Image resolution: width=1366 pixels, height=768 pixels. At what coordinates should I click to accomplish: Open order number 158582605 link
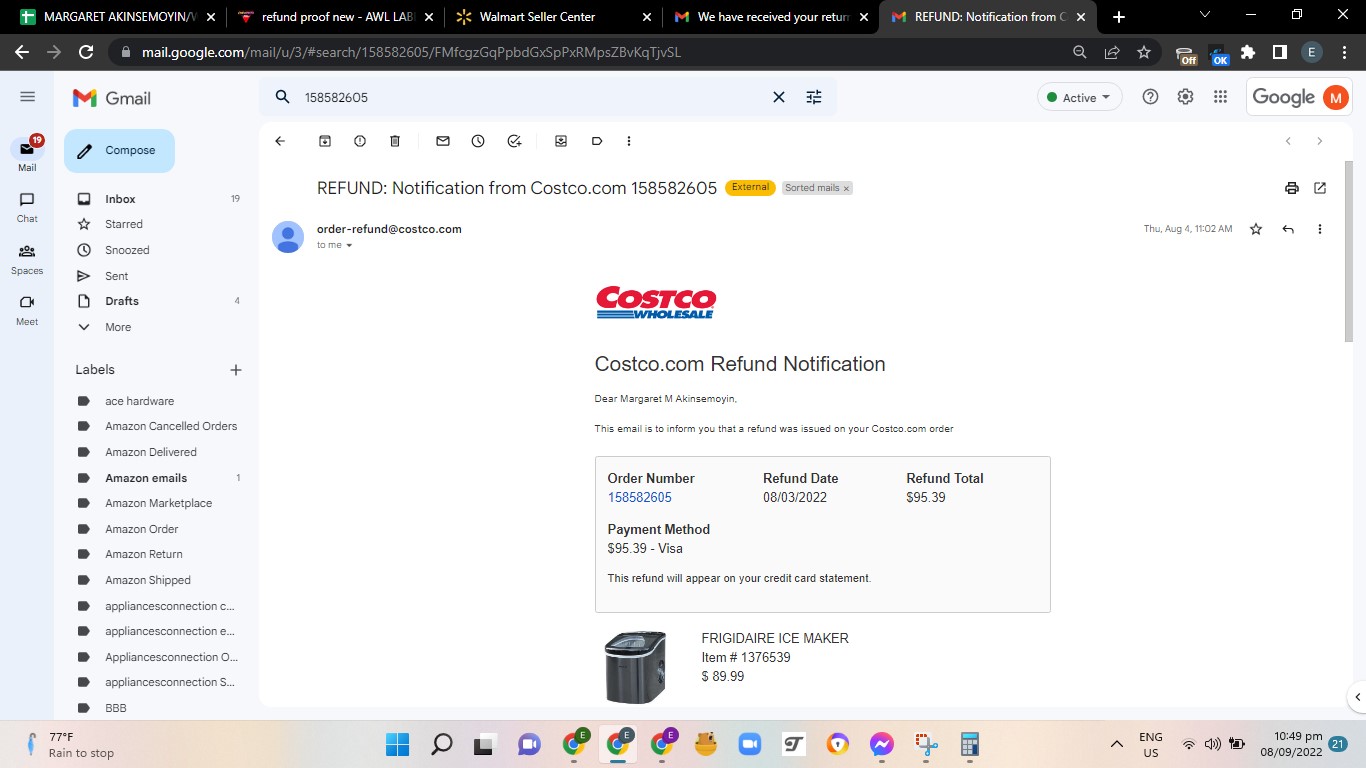[639, 497]
